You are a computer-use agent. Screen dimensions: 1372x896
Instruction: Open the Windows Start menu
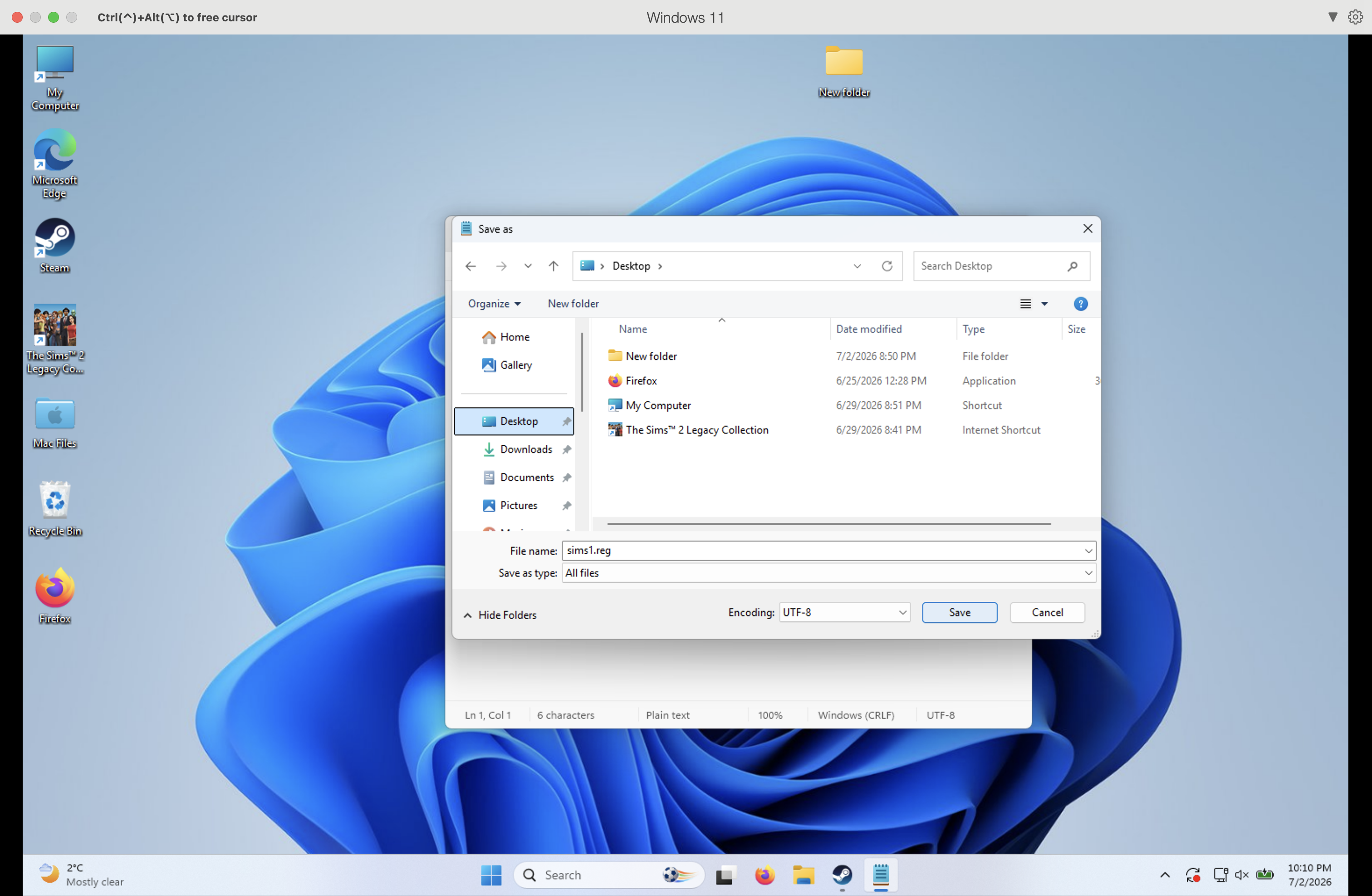491,875
